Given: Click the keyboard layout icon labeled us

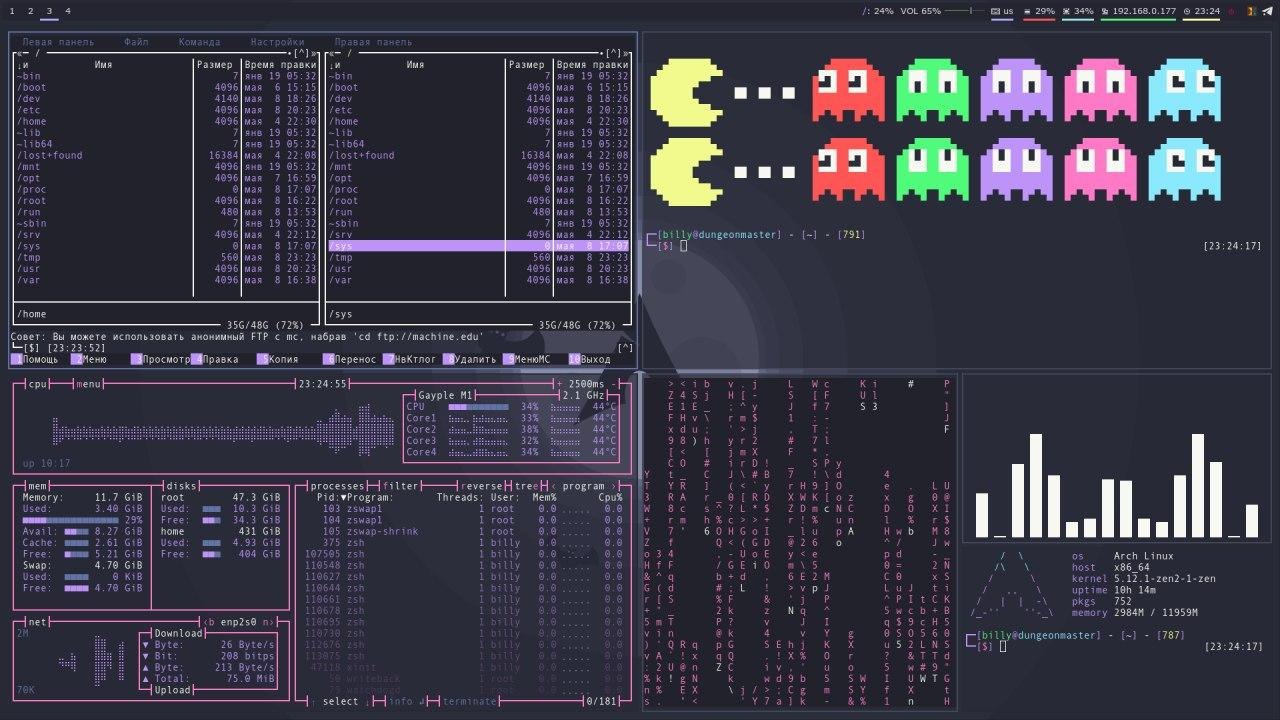Looking at the screenshot, I should [996, 11].
